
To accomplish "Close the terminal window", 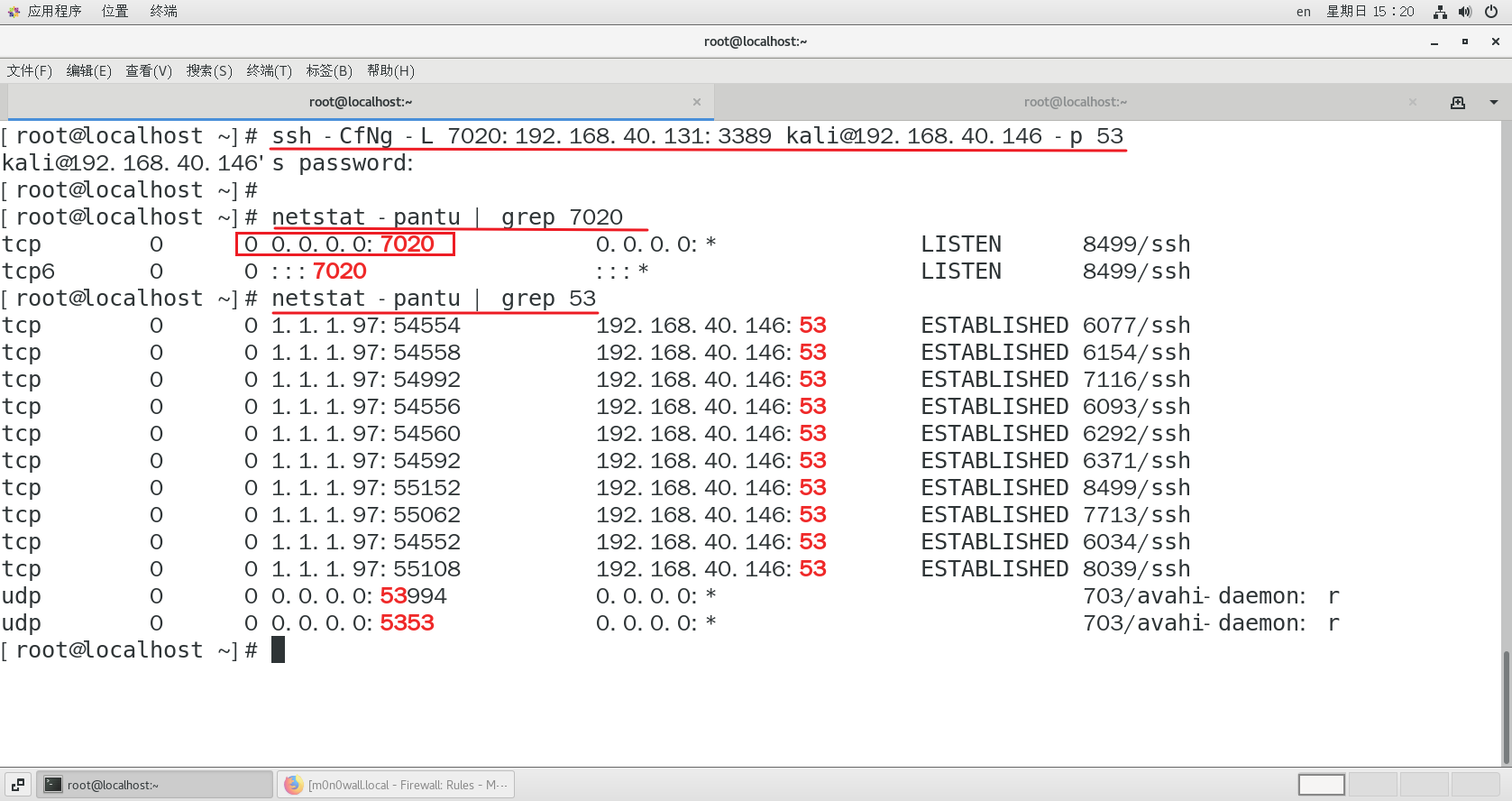I will click(1496, 41).
